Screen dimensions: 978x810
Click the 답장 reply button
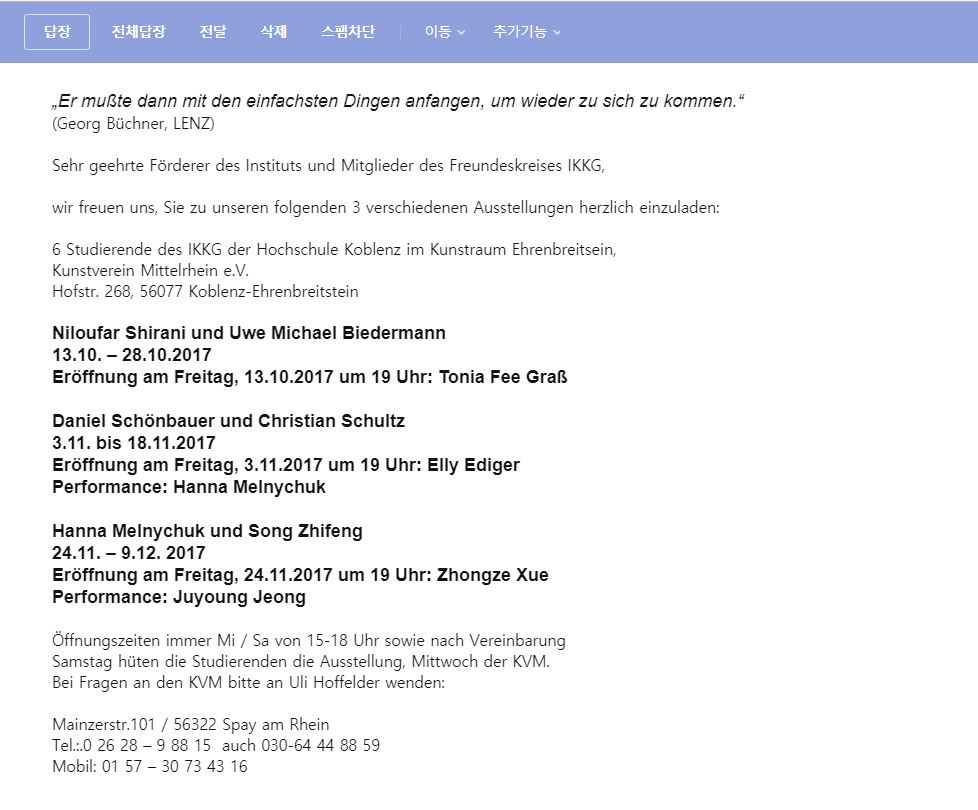coord(57,32)
